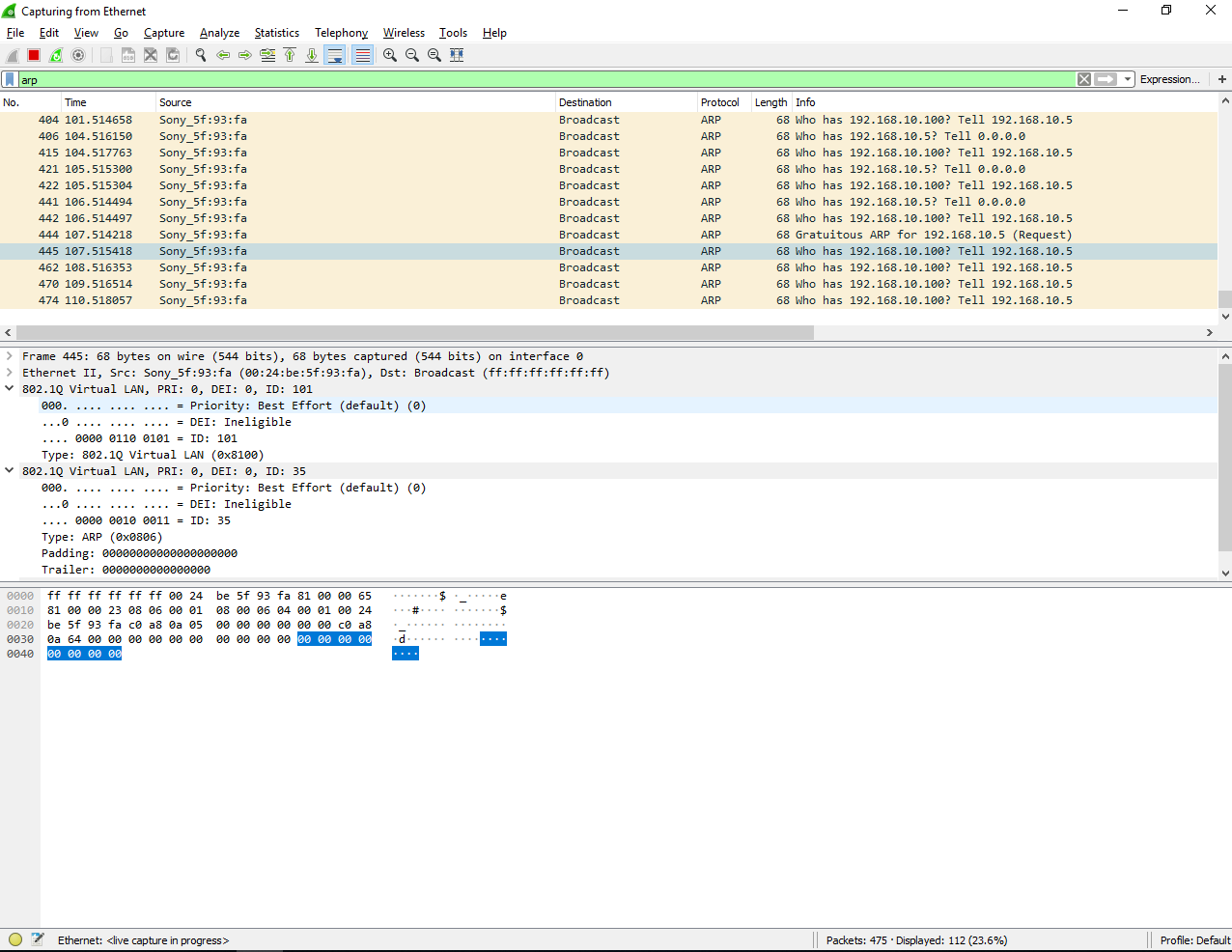Collapse the 802.1Q Virtual LAN ID 35 node
1232x952 pixels.
coord(10,471)
